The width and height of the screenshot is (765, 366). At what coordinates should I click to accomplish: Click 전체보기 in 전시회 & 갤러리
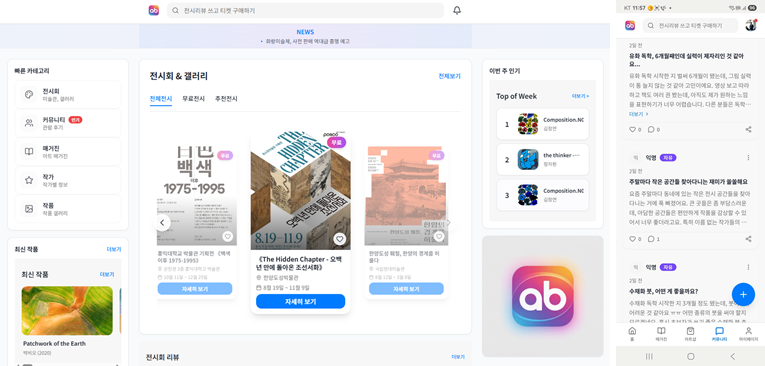pyautogui.click(x=449, y=76)
